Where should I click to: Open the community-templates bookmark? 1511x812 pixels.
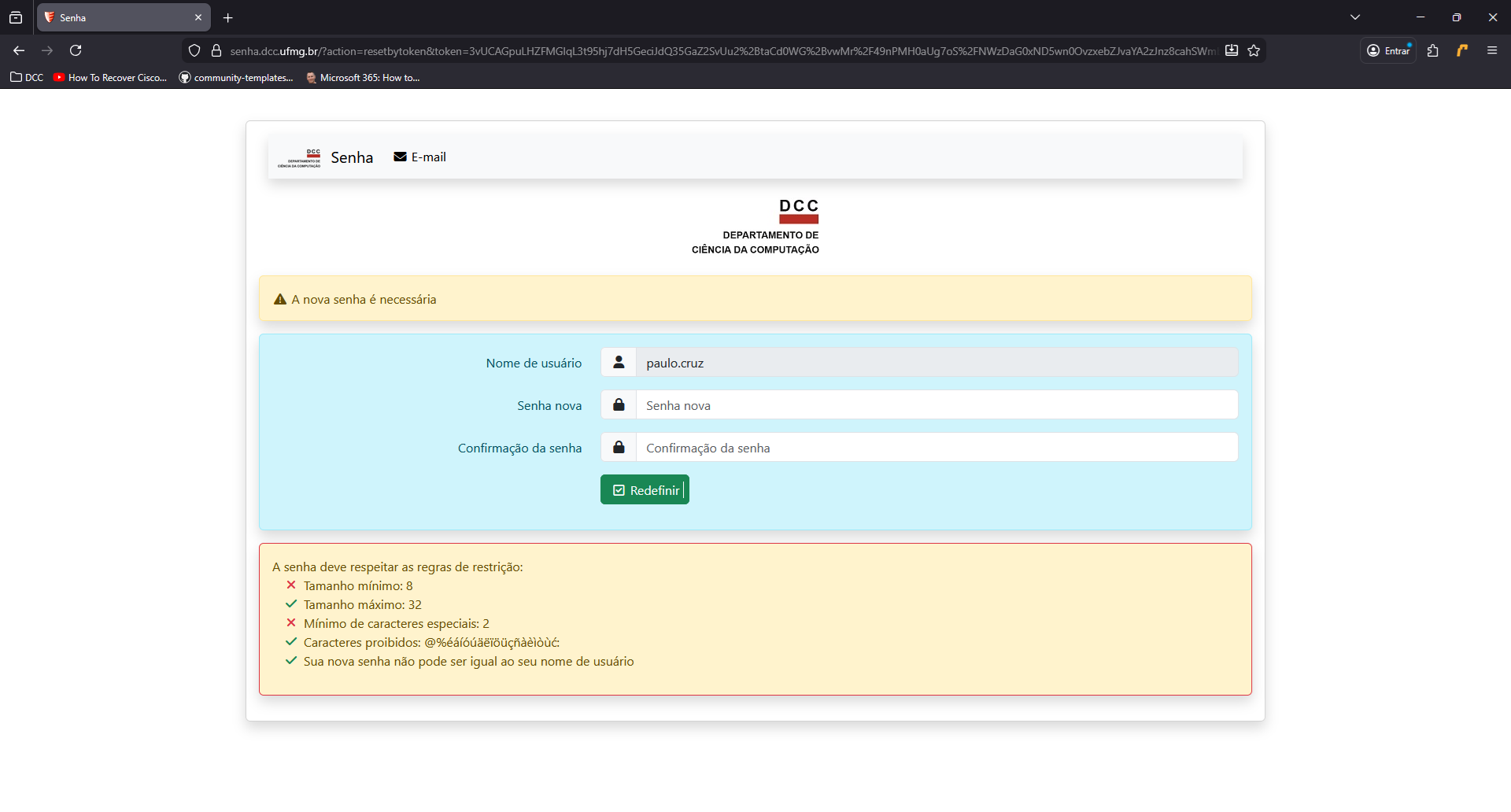pyautogui.click(x=236, y=77)
